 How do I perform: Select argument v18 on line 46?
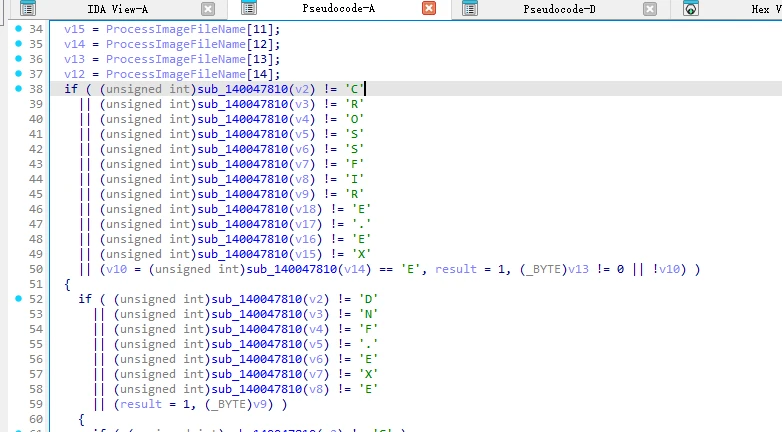click(306, 209)
